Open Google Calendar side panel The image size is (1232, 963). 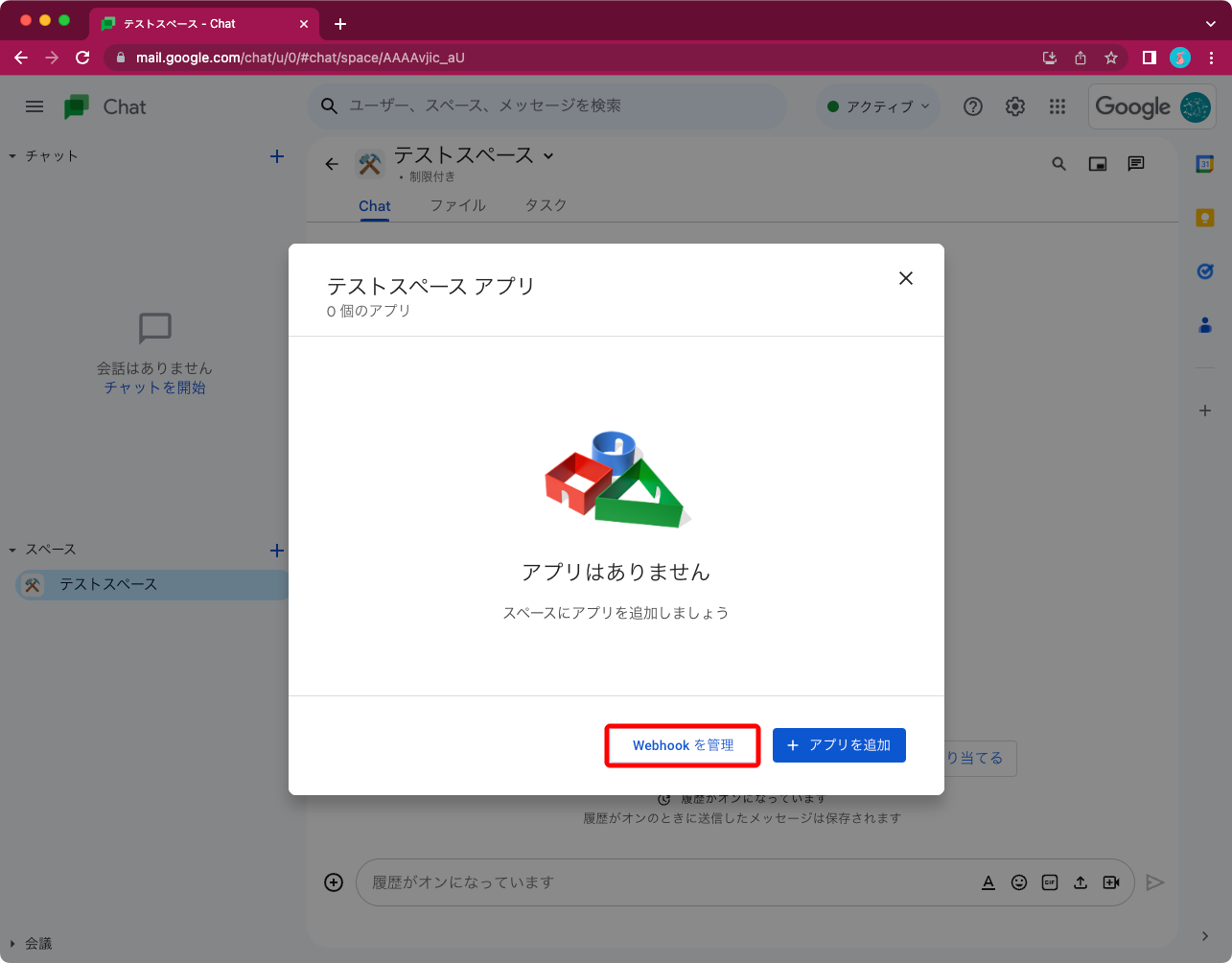(1205, 164)
